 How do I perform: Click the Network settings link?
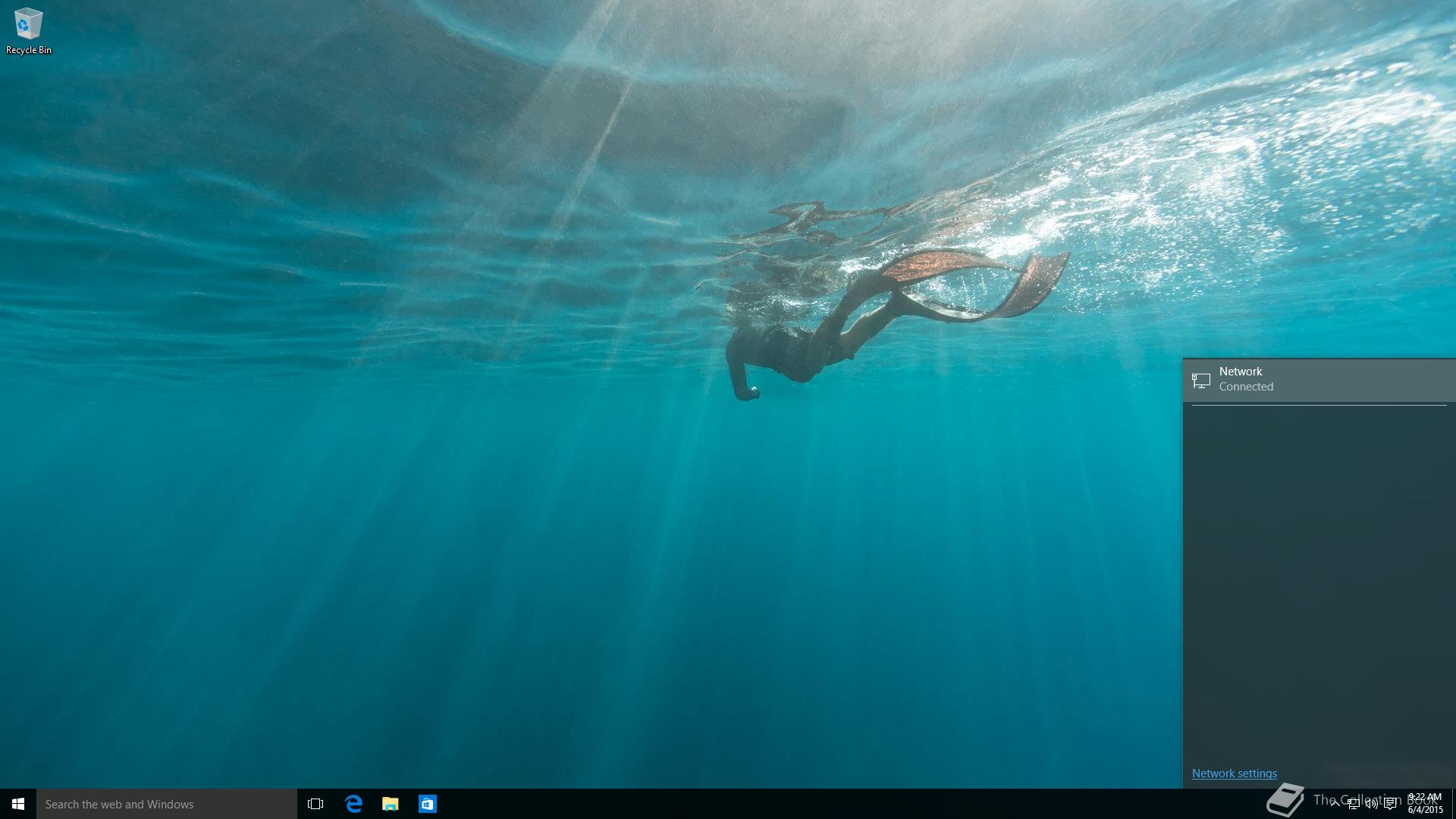tap(1234, 773)
